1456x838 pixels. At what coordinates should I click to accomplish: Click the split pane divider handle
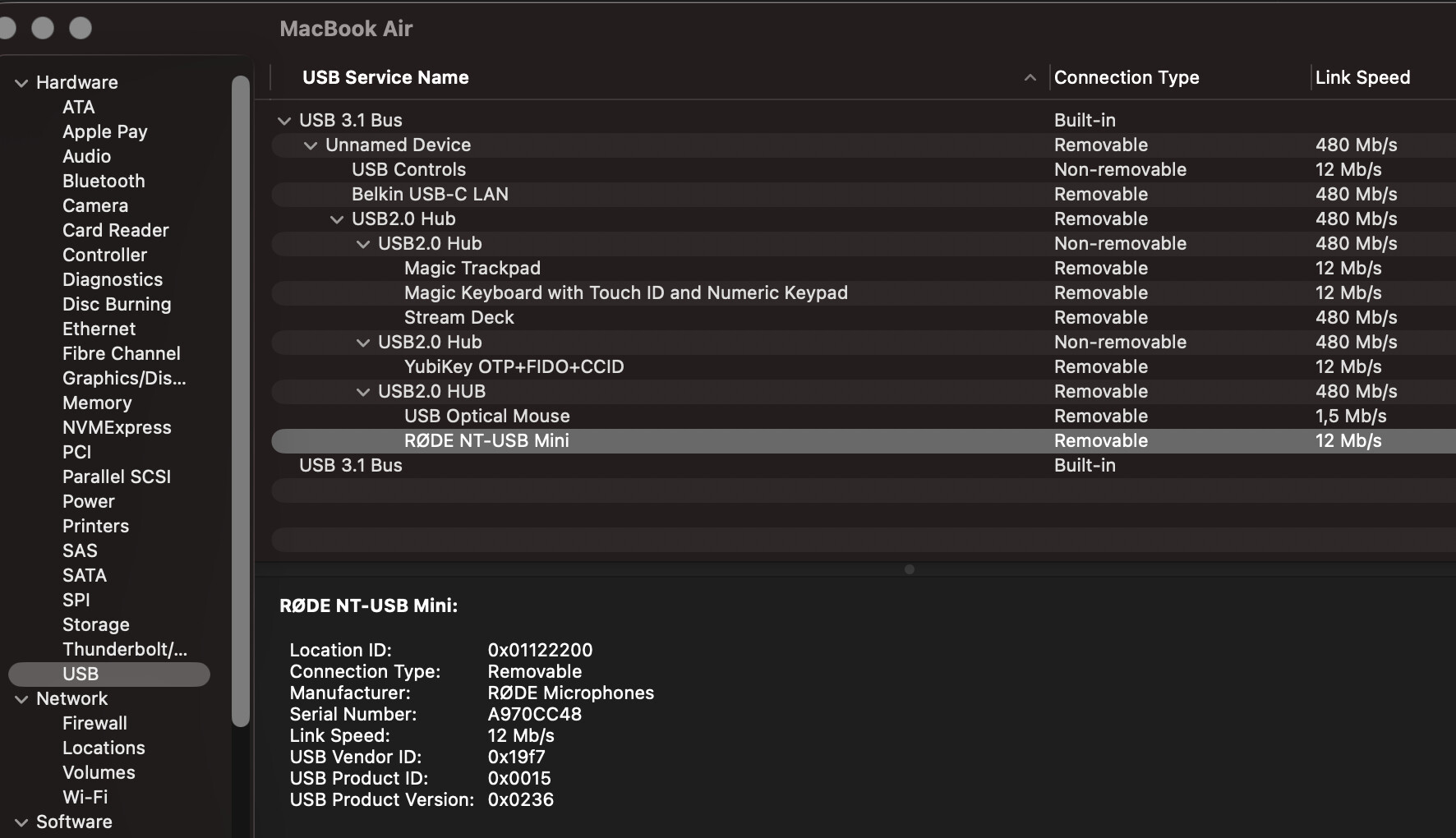tap(909, 569)
